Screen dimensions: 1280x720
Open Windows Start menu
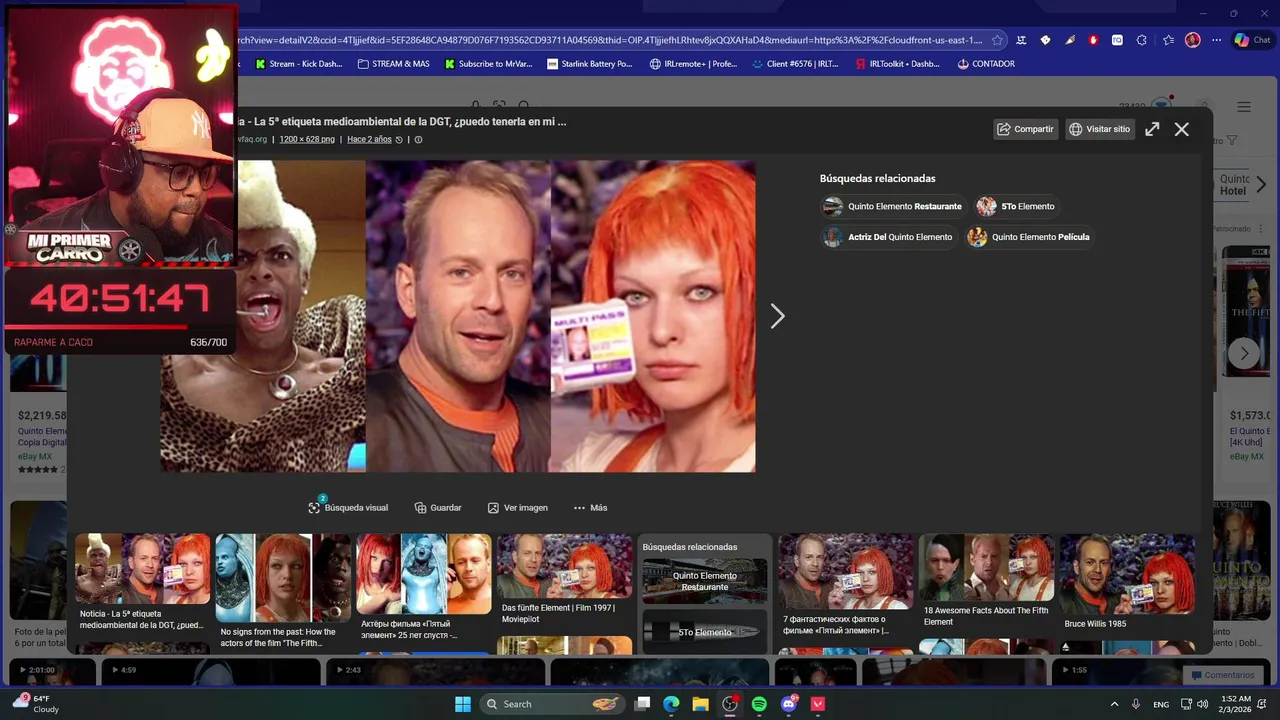(463, 704)
